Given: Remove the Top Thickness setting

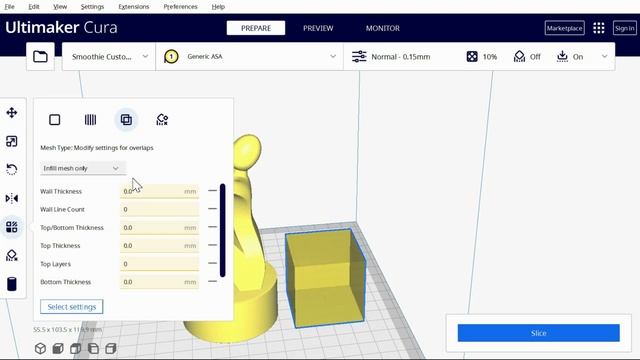Looking at the screenshot, I should click(212, 245).
